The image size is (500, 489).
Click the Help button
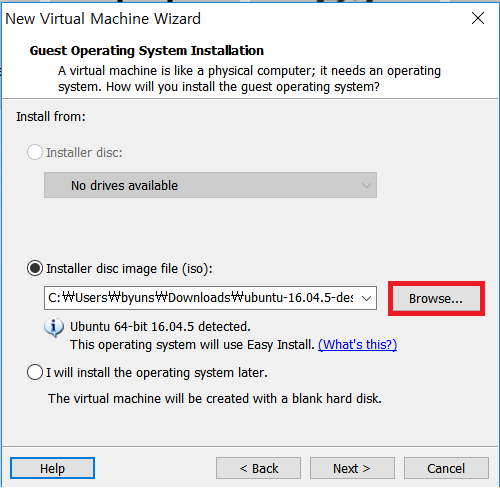tap(52, 468)
